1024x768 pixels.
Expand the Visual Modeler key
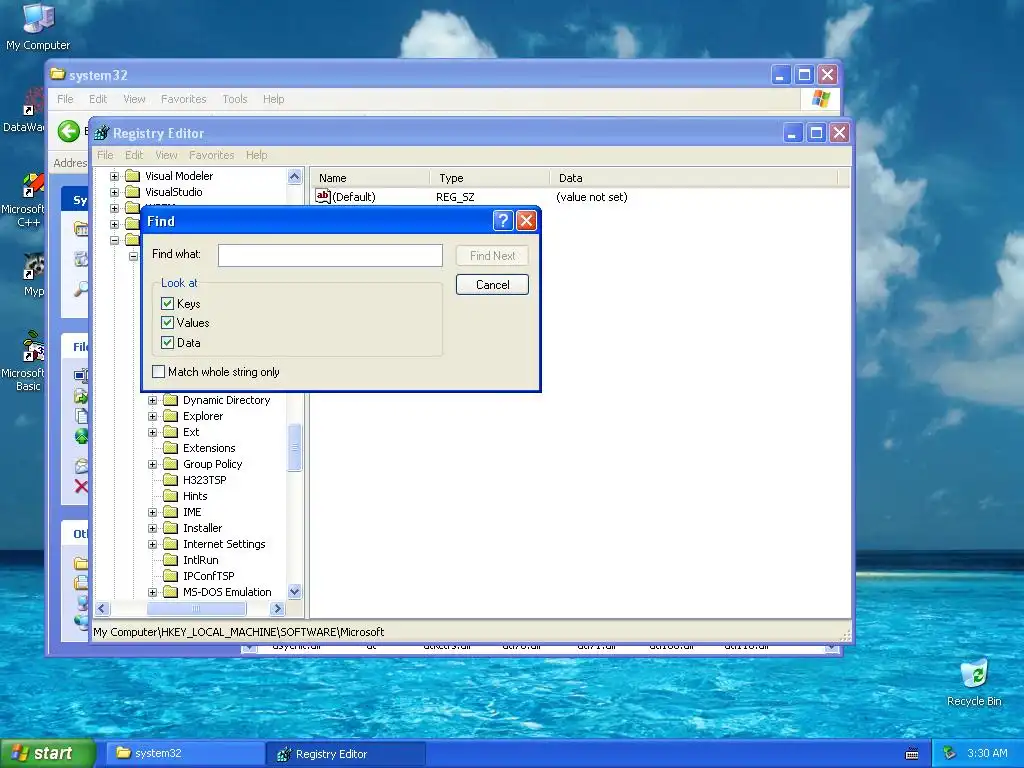[x=114, y=176]
